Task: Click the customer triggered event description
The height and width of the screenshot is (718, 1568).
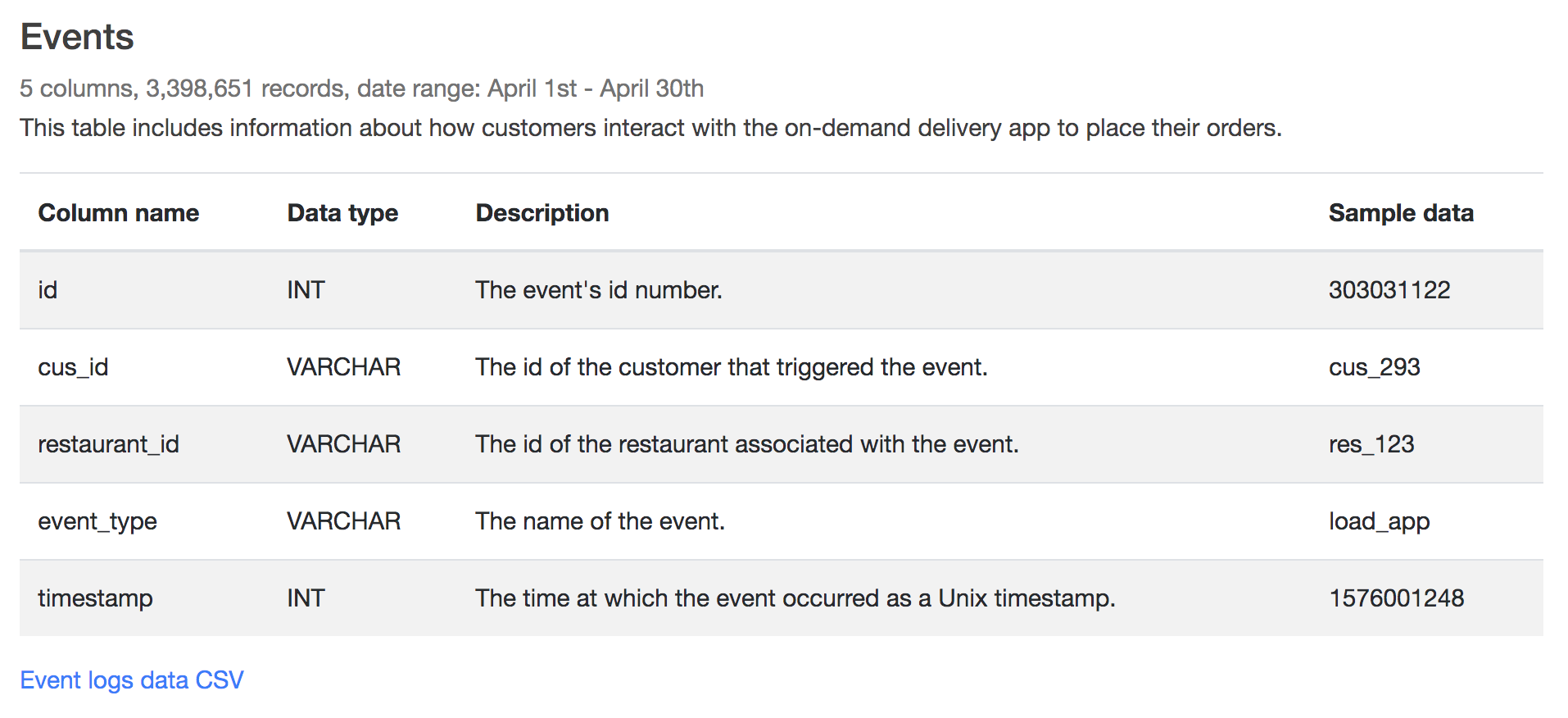Action: [x=732, y=367]
